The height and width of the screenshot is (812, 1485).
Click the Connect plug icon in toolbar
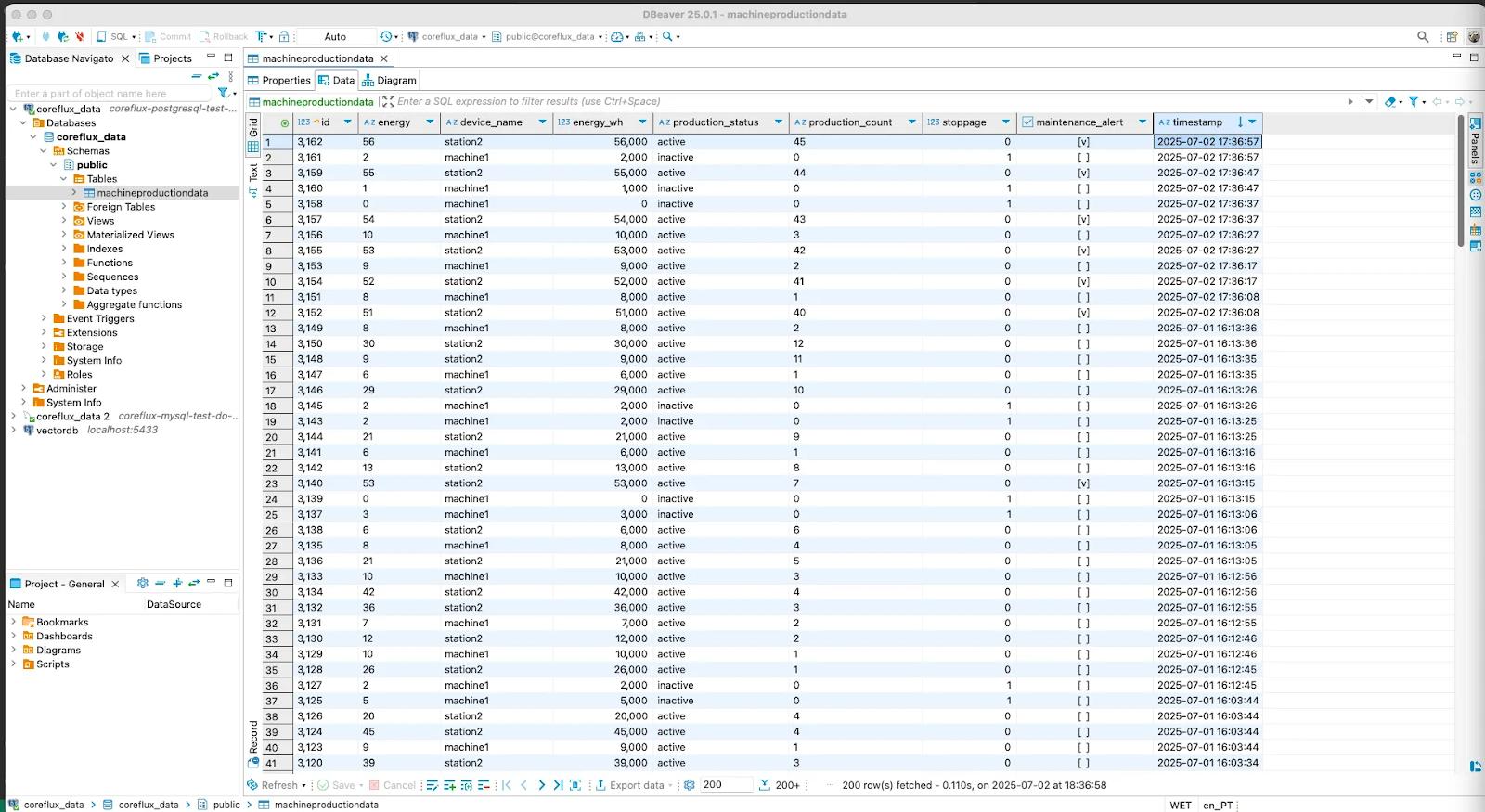(x=46, y=37)
